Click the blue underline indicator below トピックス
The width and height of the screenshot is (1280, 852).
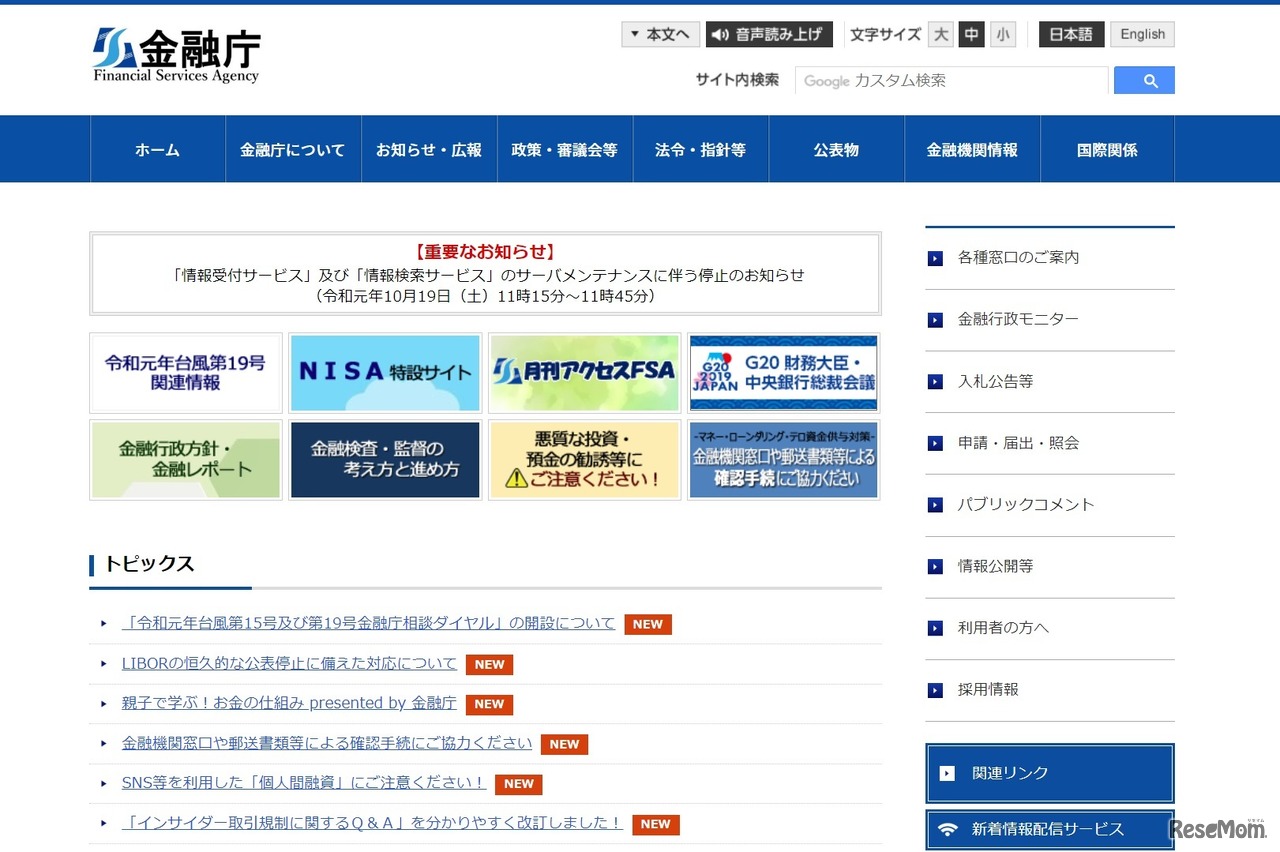[170, 589]
